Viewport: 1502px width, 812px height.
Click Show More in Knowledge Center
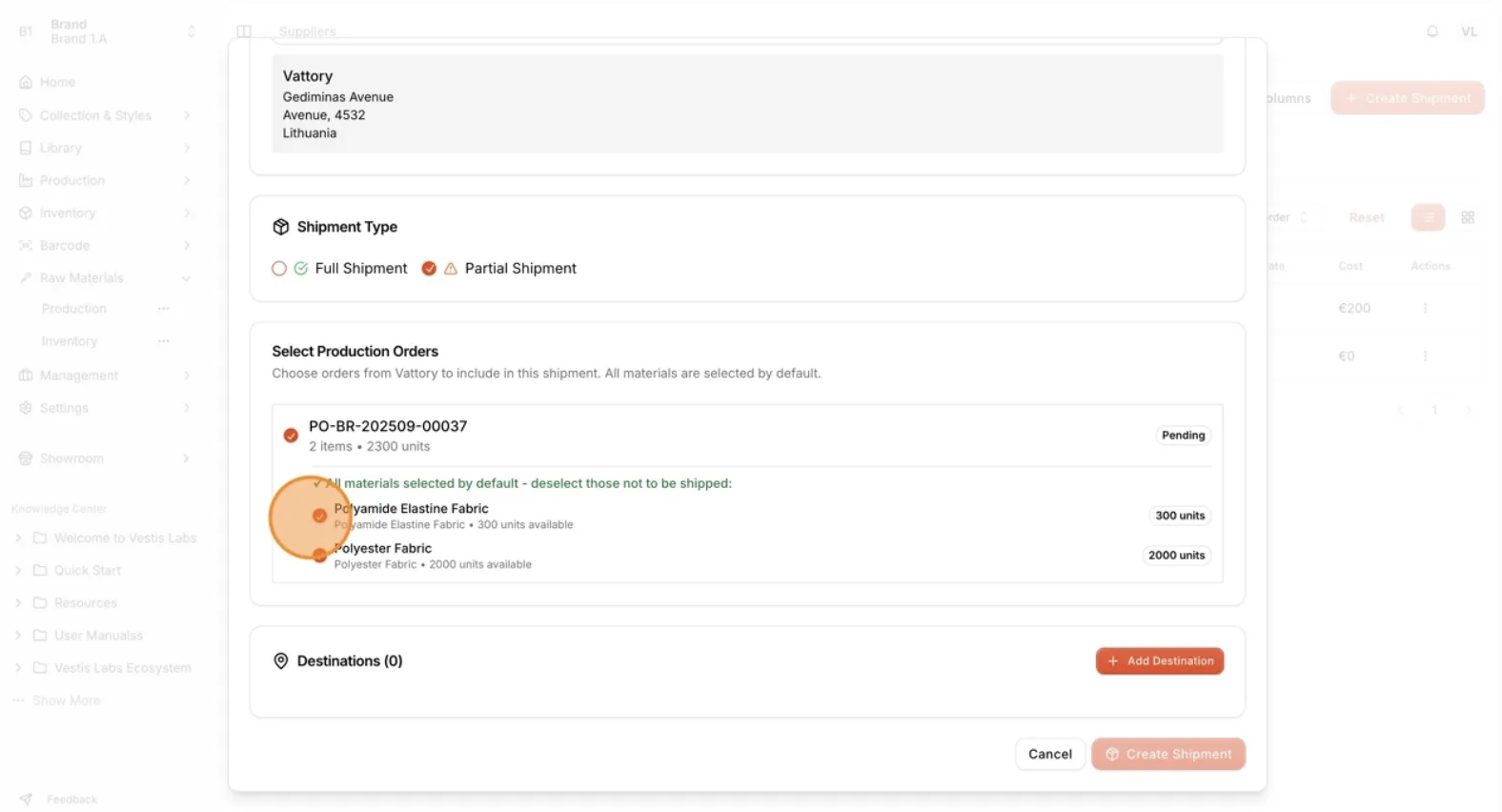coord(66,700)
